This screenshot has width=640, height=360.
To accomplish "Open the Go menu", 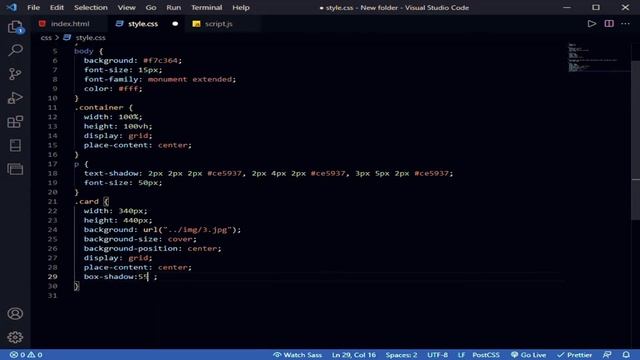I will tap(151, 7).
